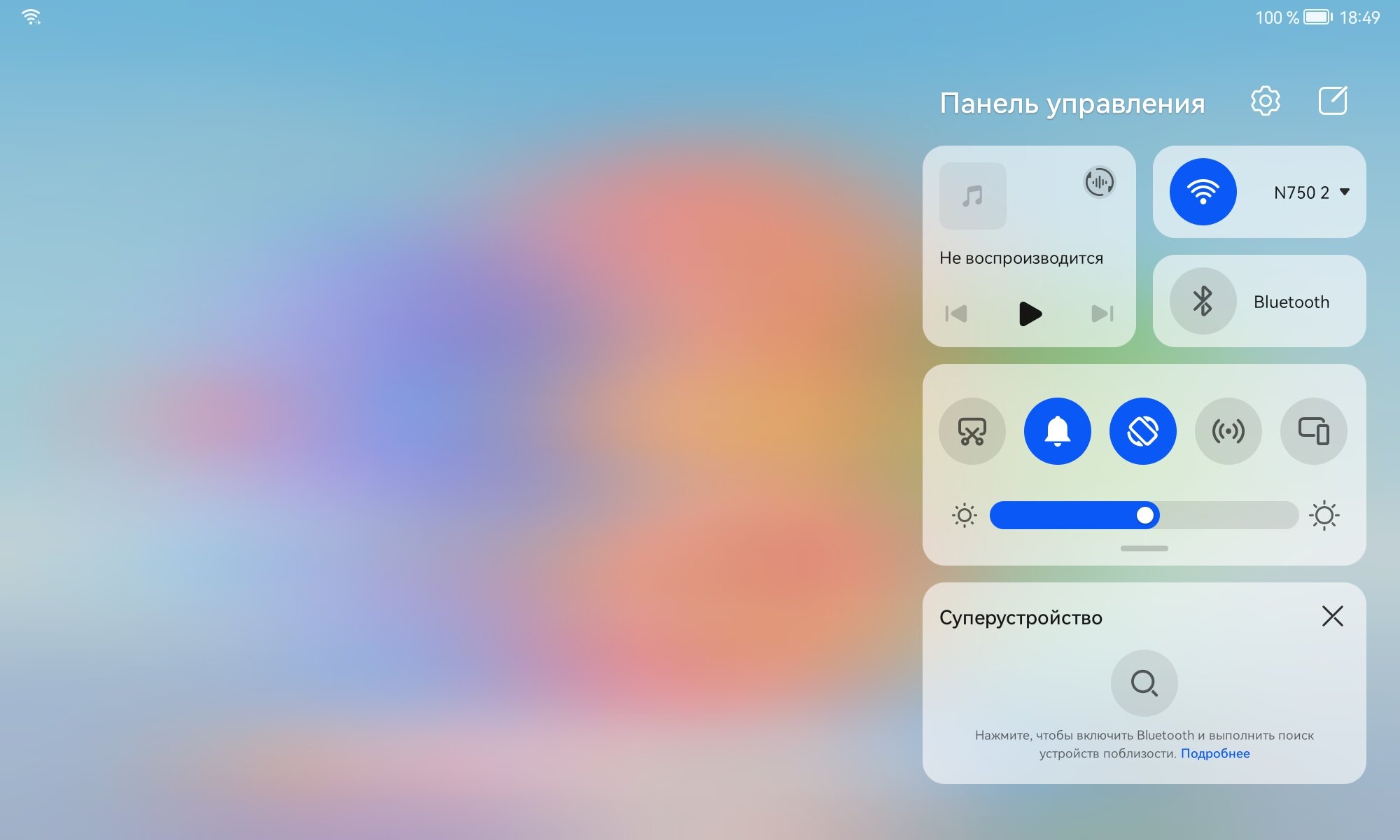The width and height of the screenshot is (1400, 840).
Task: Close the Суперустройство panel
Action: coord(1333,616)
